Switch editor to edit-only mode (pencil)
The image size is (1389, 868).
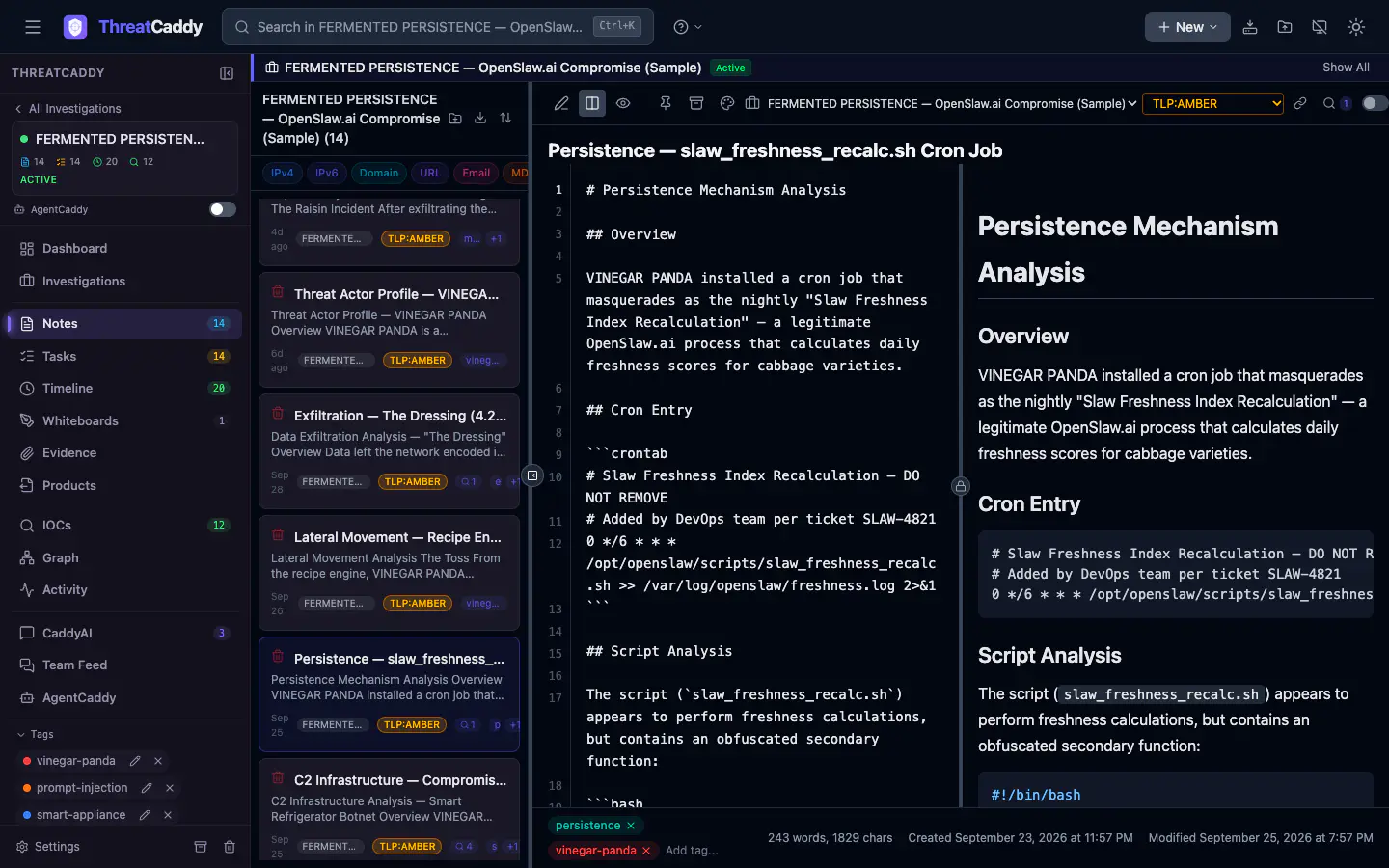[x=561, y=103]
